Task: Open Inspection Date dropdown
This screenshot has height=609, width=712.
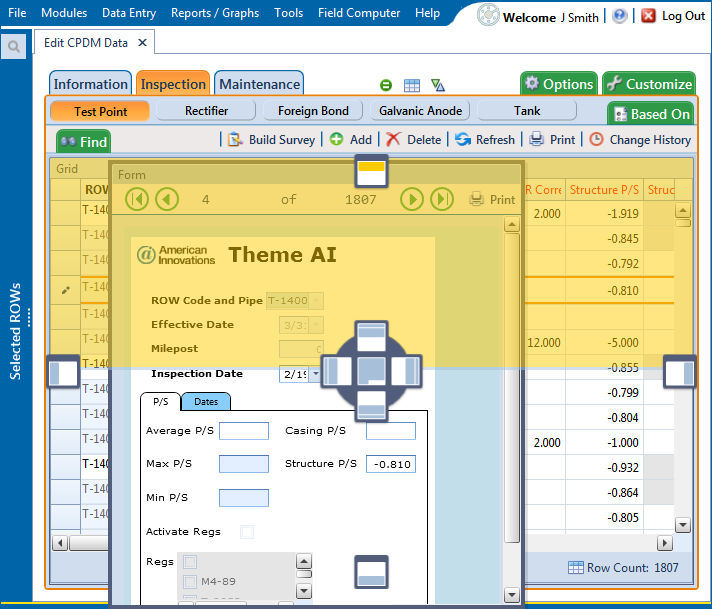Action: click(316, 374)
